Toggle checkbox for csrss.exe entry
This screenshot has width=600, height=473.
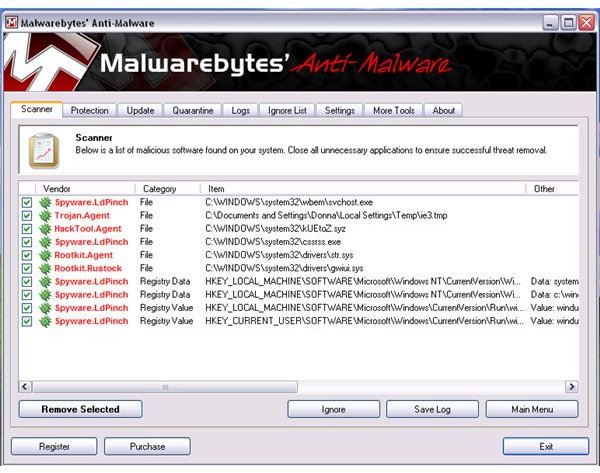[27, 242]
